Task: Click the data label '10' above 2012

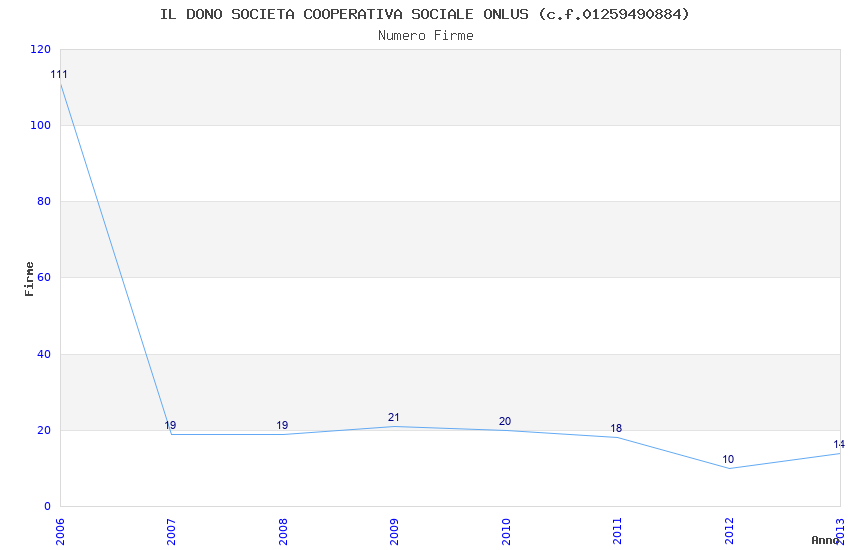Action: point(727,460)
